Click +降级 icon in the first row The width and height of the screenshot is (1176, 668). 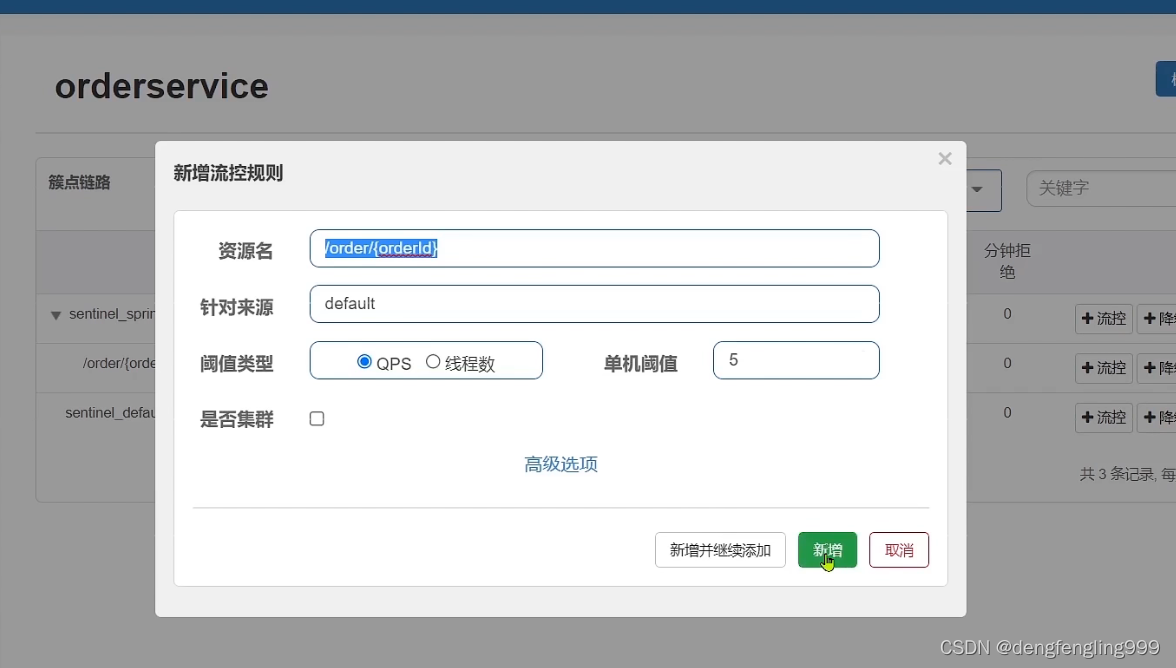[1156, 319]
